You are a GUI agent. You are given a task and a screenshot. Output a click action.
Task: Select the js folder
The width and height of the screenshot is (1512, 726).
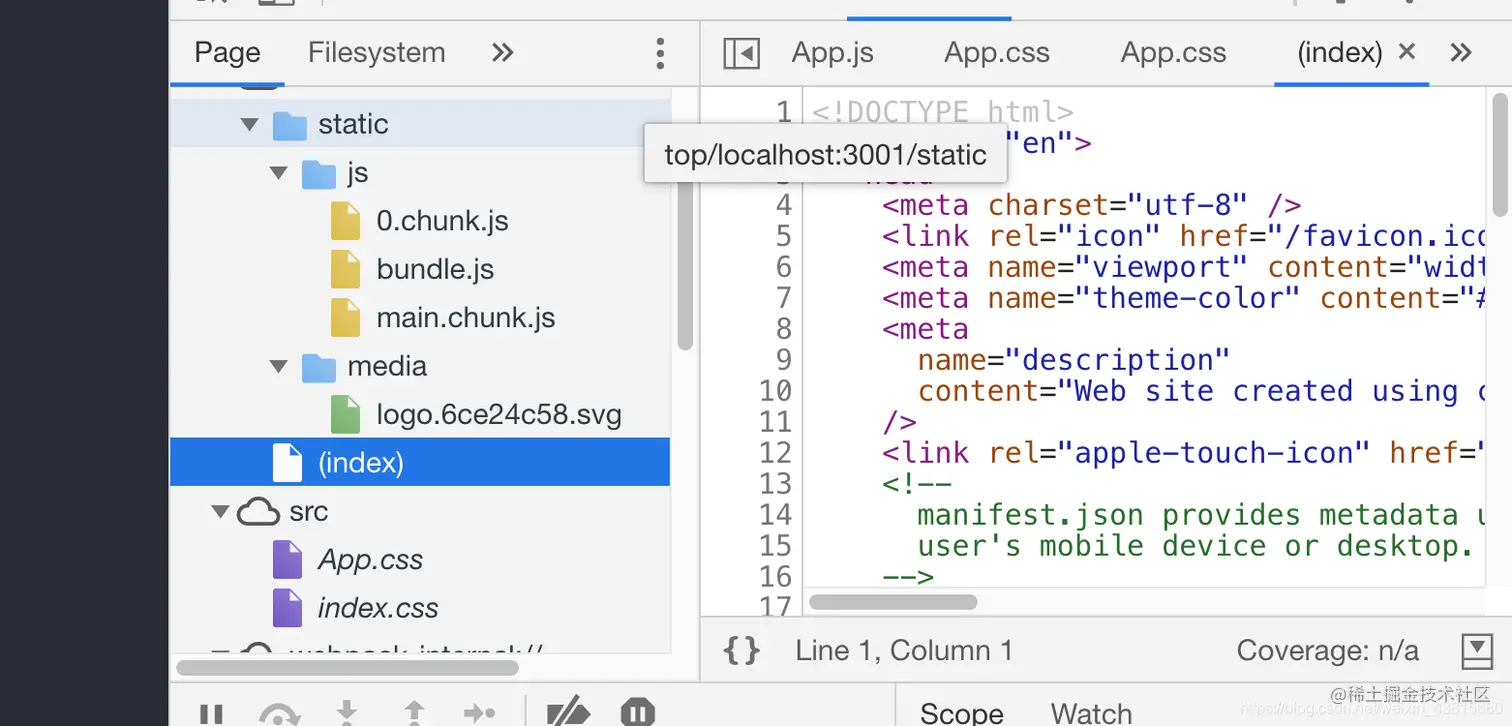357,173
